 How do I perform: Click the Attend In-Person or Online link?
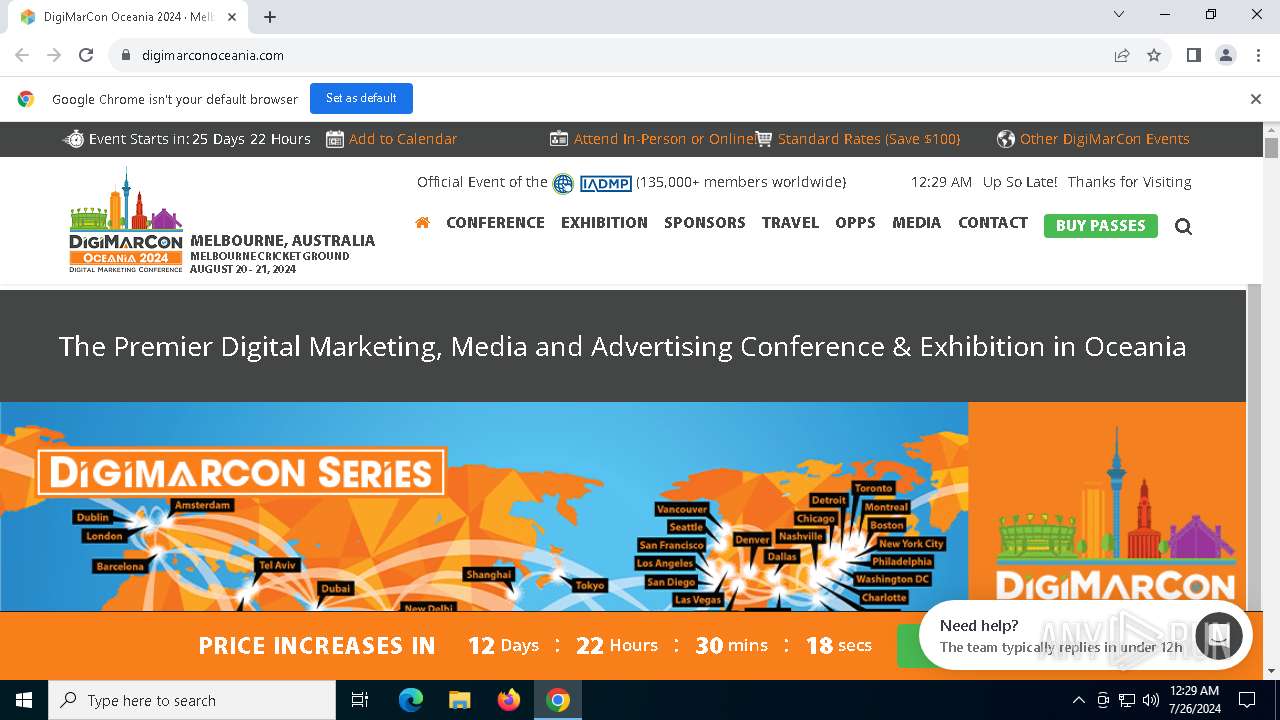coord(664,139)
